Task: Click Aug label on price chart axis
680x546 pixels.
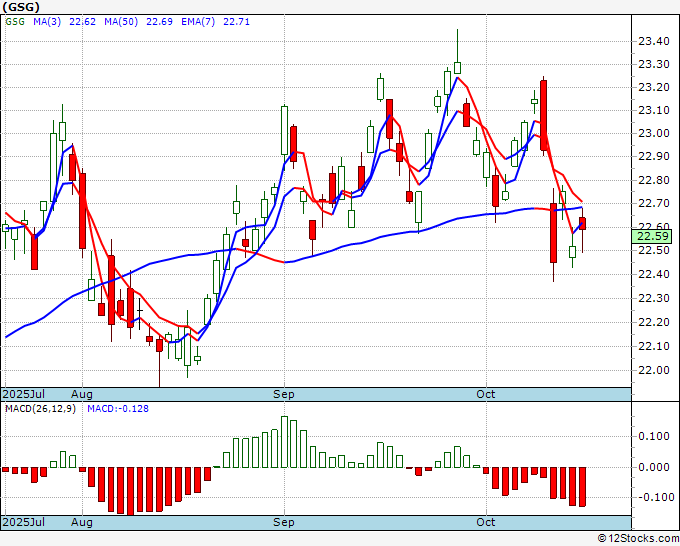Action: pos(82,394)
